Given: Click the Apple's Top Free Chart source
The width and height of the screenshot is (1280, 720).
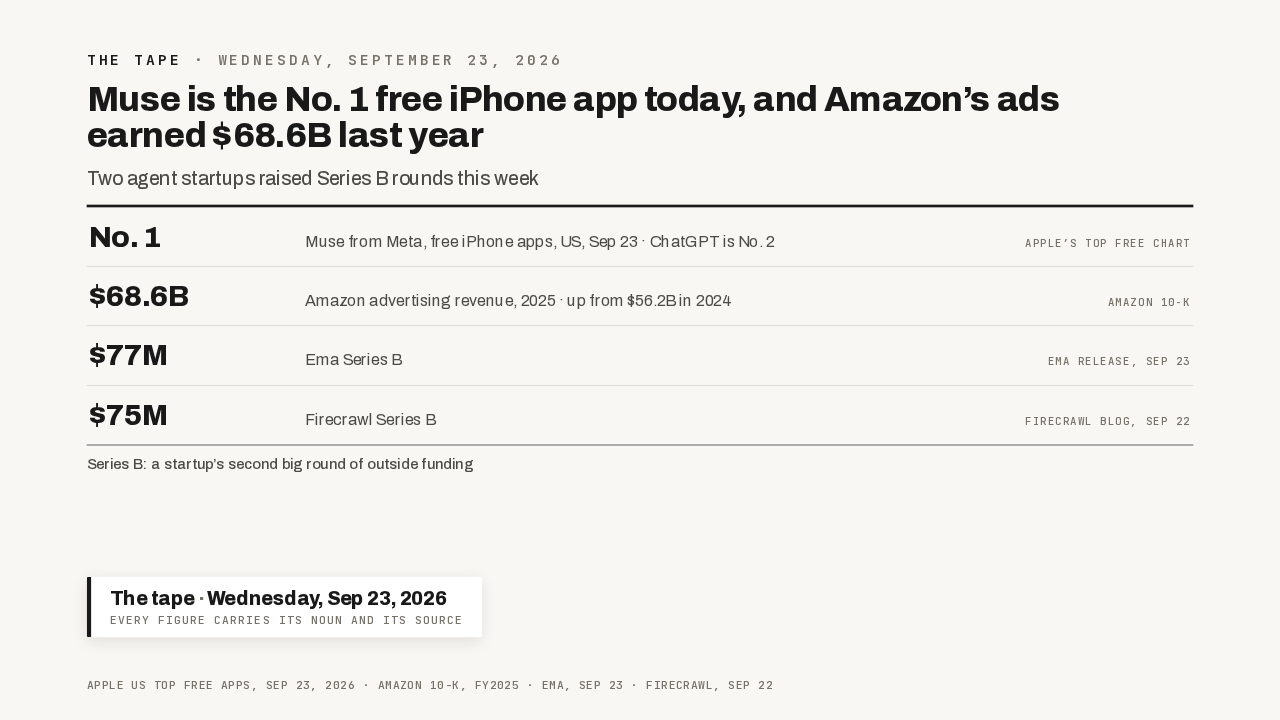Looking at the screenshot, I should (x=1108, y=243).
